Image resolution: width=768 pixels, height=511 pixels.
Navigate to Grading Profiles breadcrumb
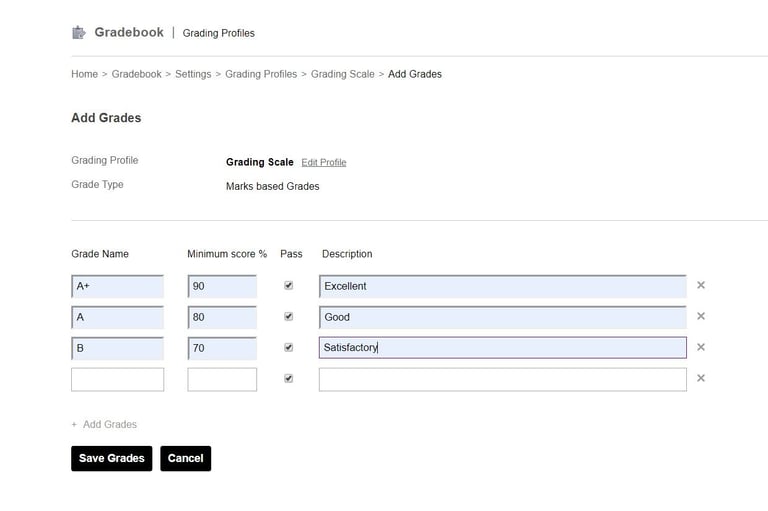[x=261, y=74]
